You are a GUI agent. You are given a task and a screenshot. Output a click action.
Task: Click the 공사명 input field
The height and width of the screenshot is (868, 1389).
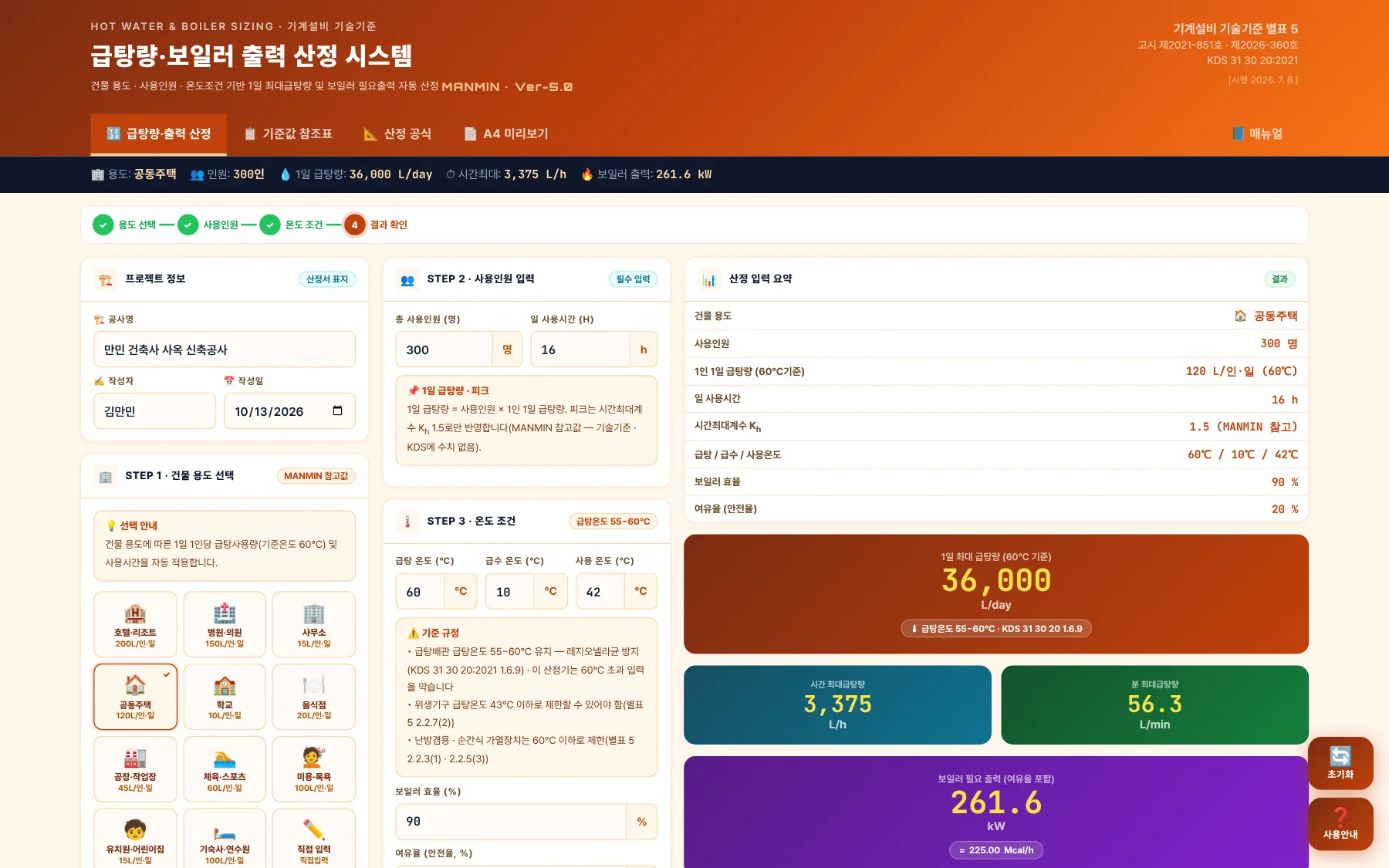tap(225, 350)
